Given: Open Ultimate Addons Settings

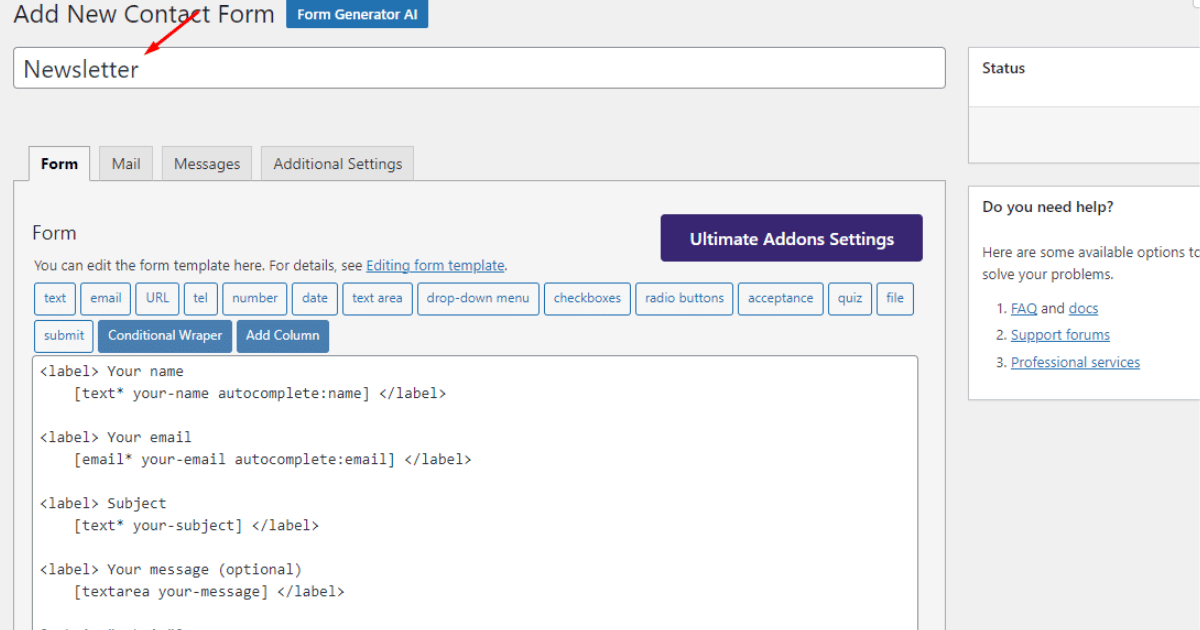Looking at the screenshot, I should coord(791,239).
